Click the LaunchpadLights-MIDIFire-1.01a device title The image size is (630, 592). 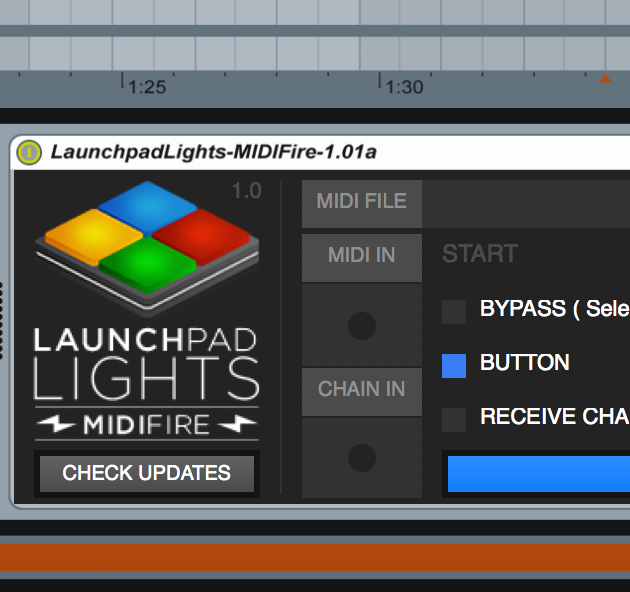[213, 152]
